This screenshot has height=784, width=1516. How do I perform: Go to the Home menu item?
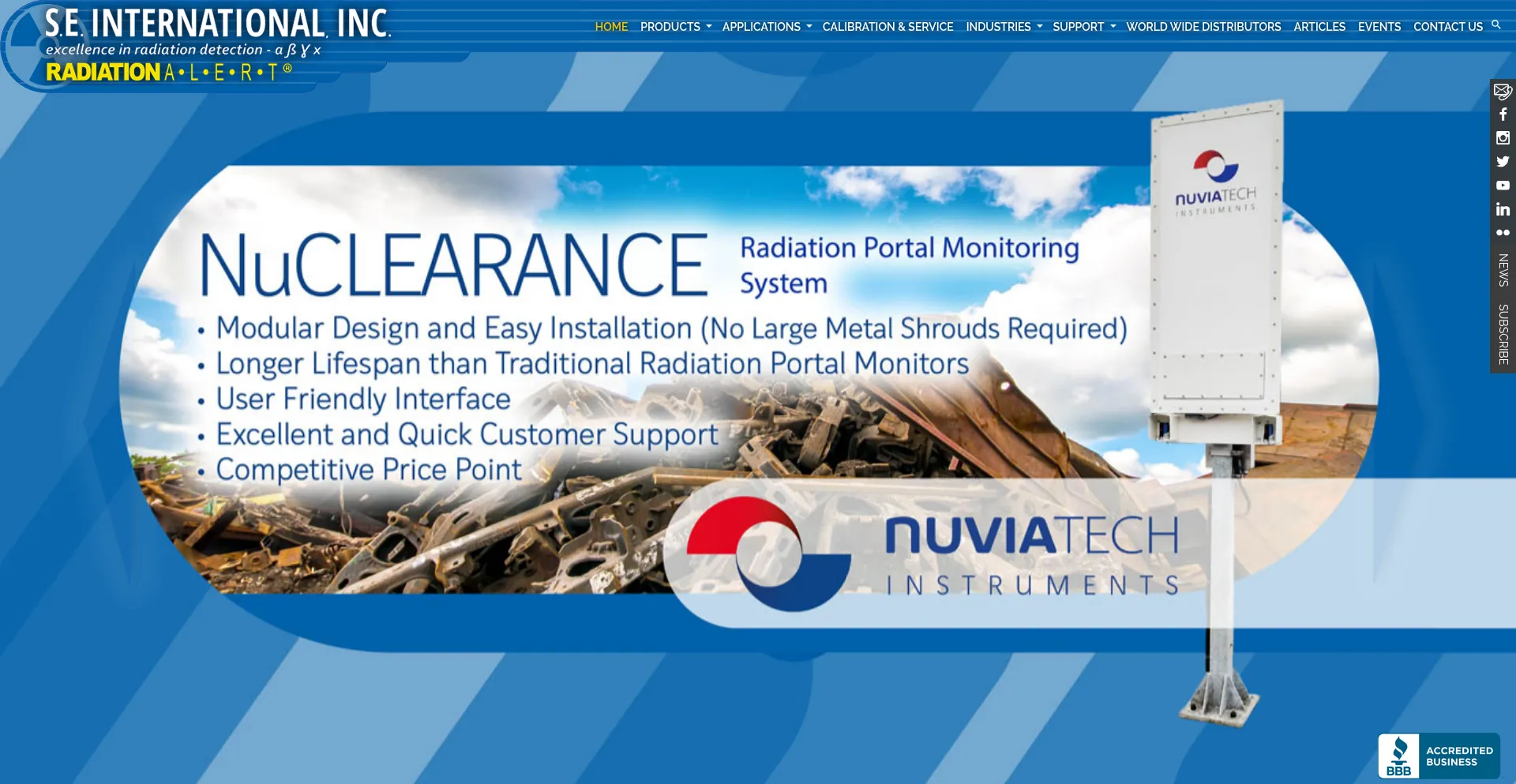611,27
